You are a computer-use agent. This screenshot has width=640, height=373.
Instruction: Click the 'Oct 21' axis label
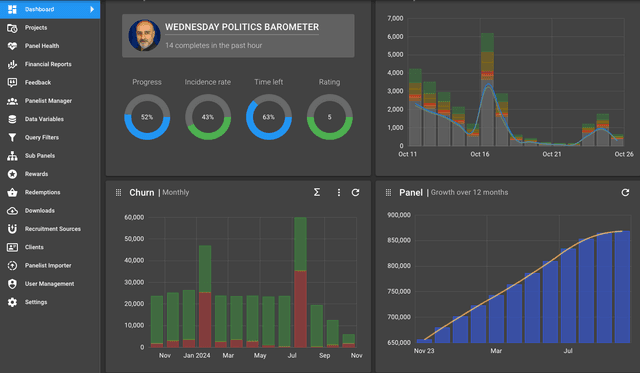(552, 154)
